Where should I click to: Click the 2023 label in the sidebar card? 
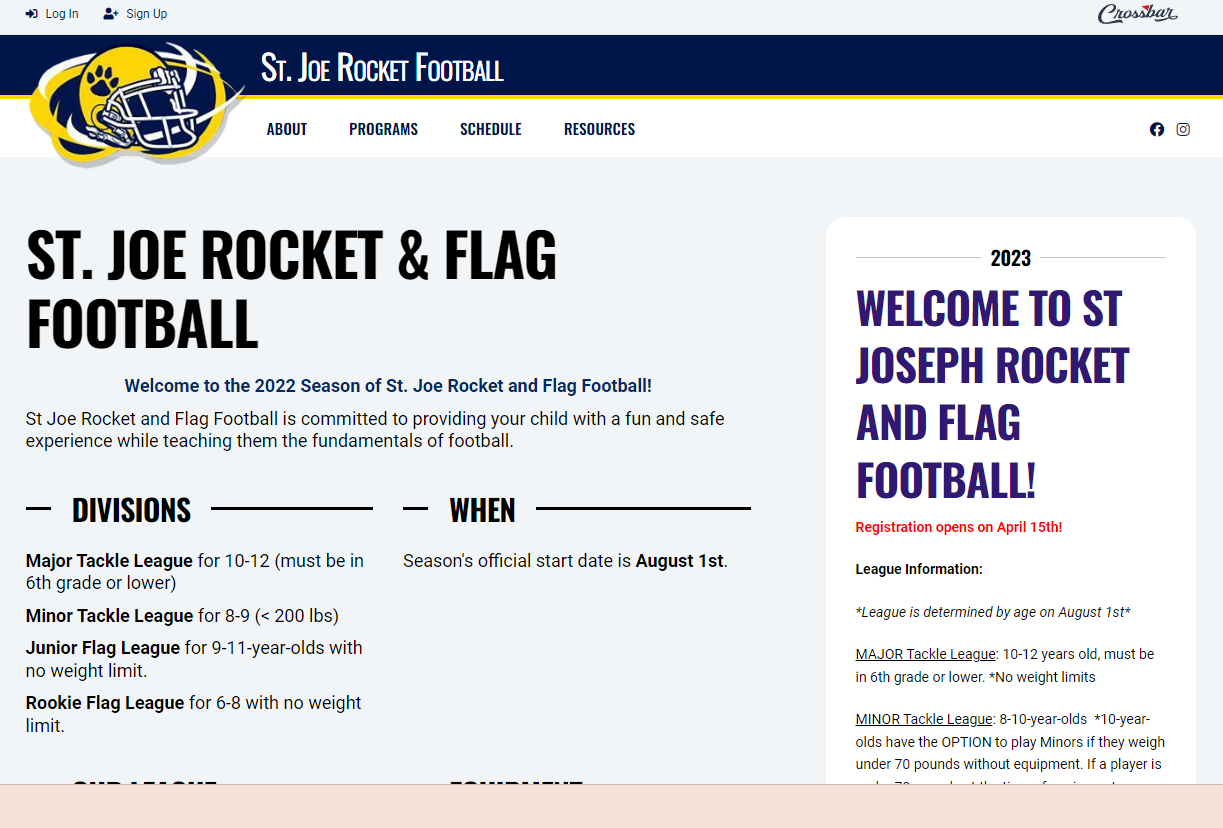1010,259
